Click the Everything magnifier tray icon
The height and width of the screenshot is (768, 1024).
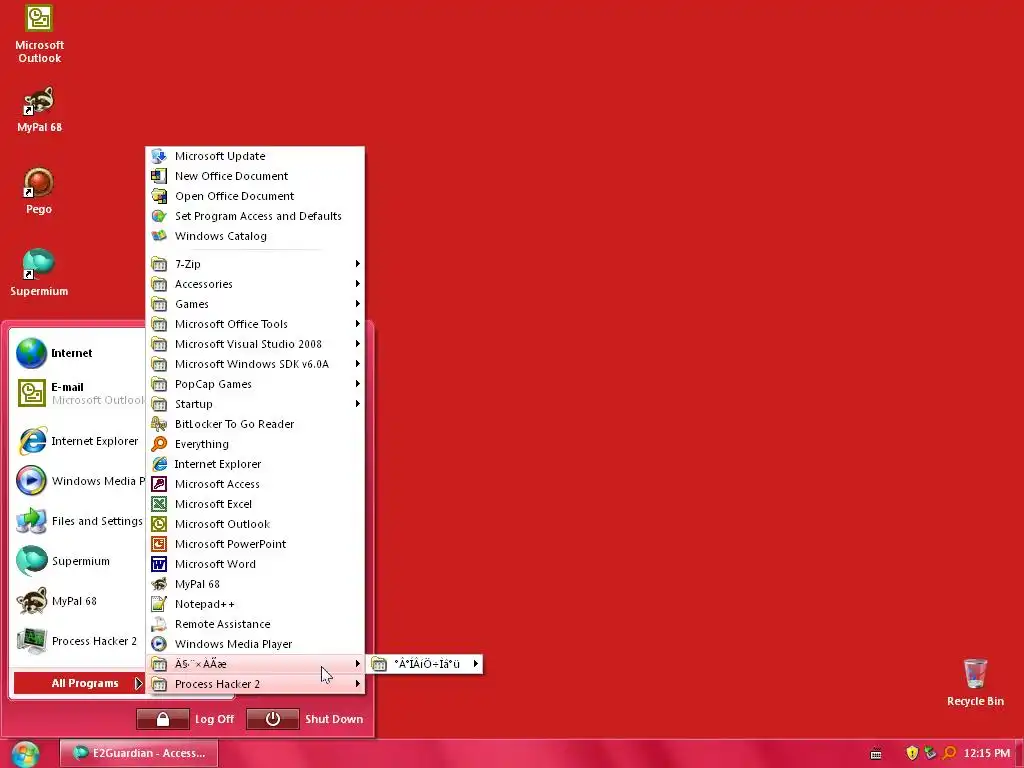pyautogui.click(x=950, y=753)
